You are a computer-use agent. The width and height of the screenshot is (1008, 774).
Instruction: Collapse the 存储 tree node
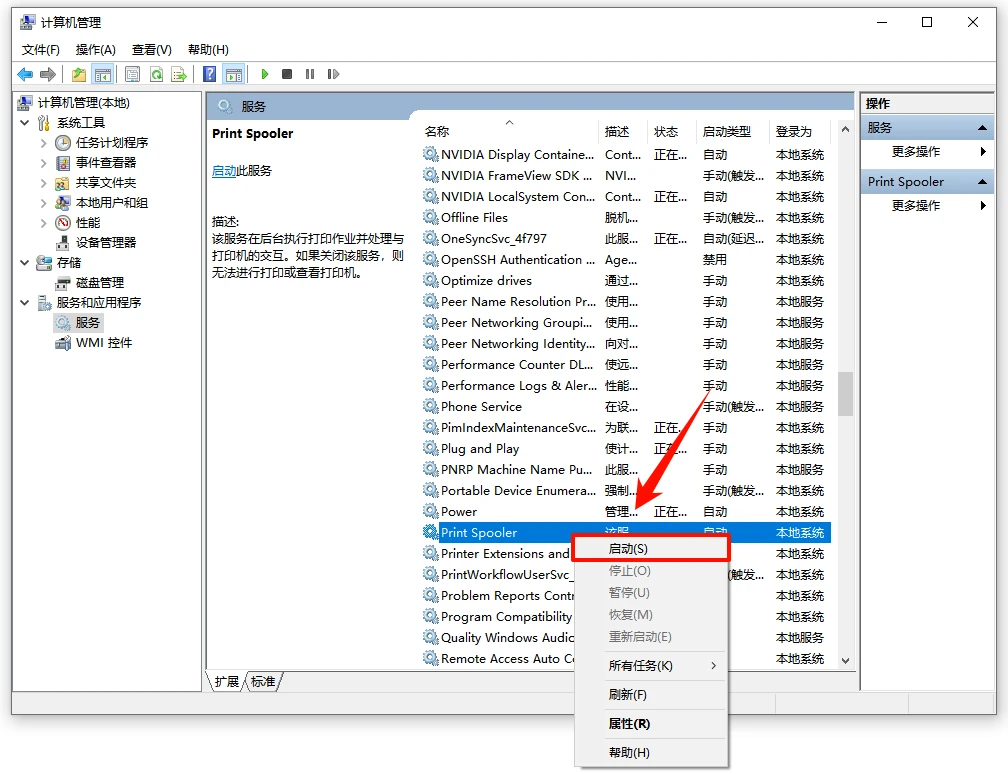[x=24, y=263]
